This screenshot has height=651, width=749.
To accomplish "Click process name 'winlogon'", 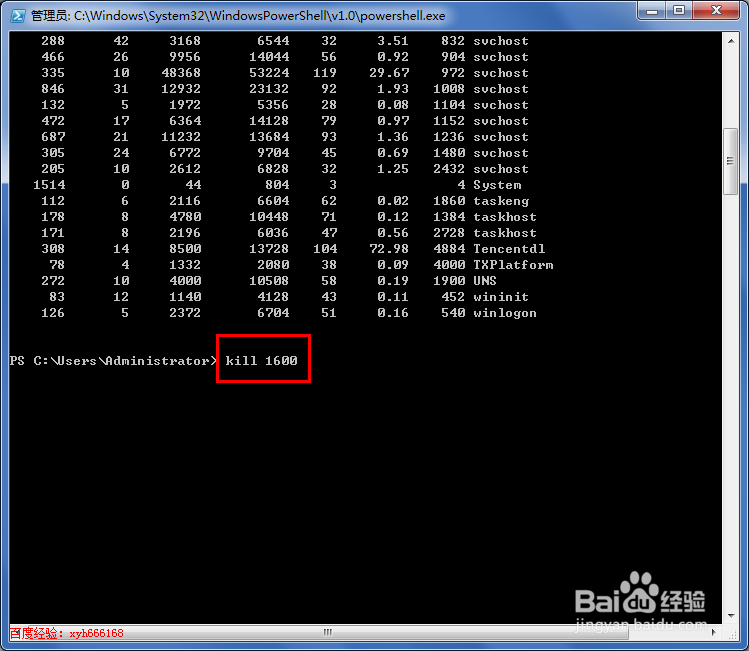I will tap(505, 313).
